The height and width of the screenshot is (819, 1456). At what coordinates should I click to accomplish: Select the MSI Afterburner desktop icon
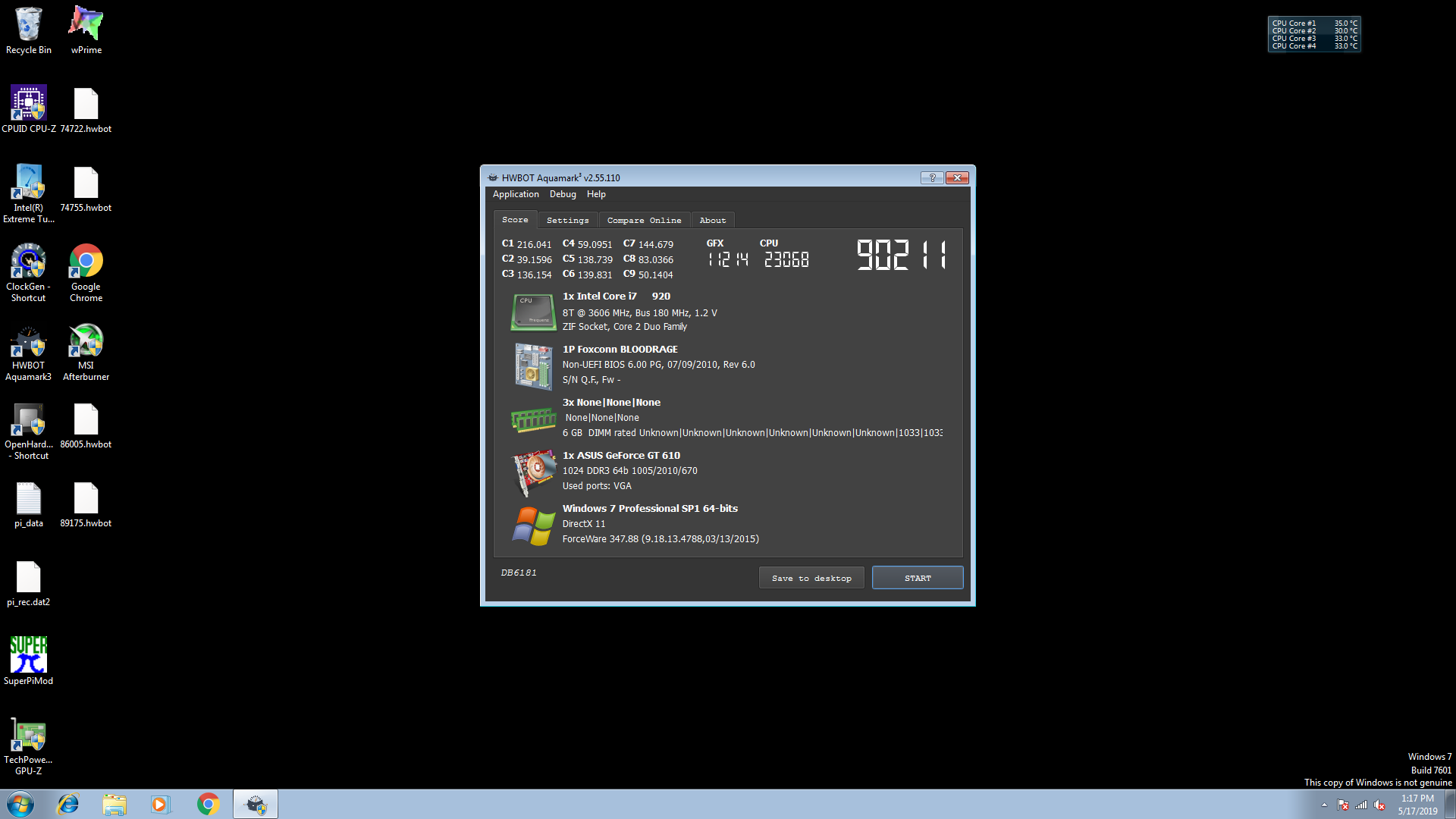pos(86,352)
